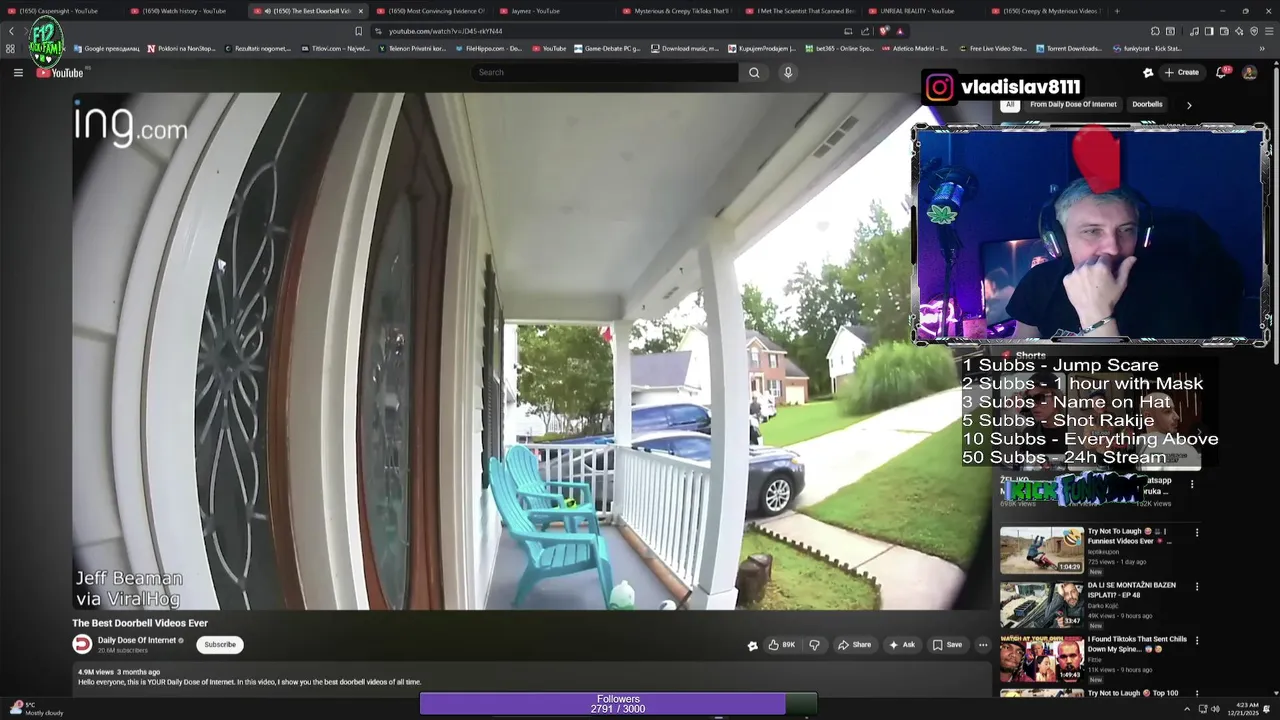Open options menu of the Shorts item
Screen dimensions: 1280x720
1191,483
